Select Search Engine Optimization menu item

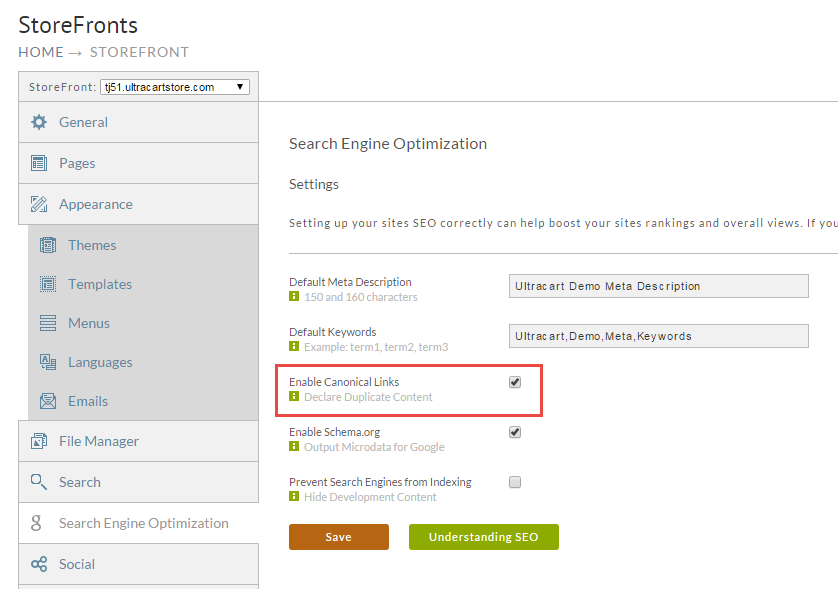tap(138, 523)
